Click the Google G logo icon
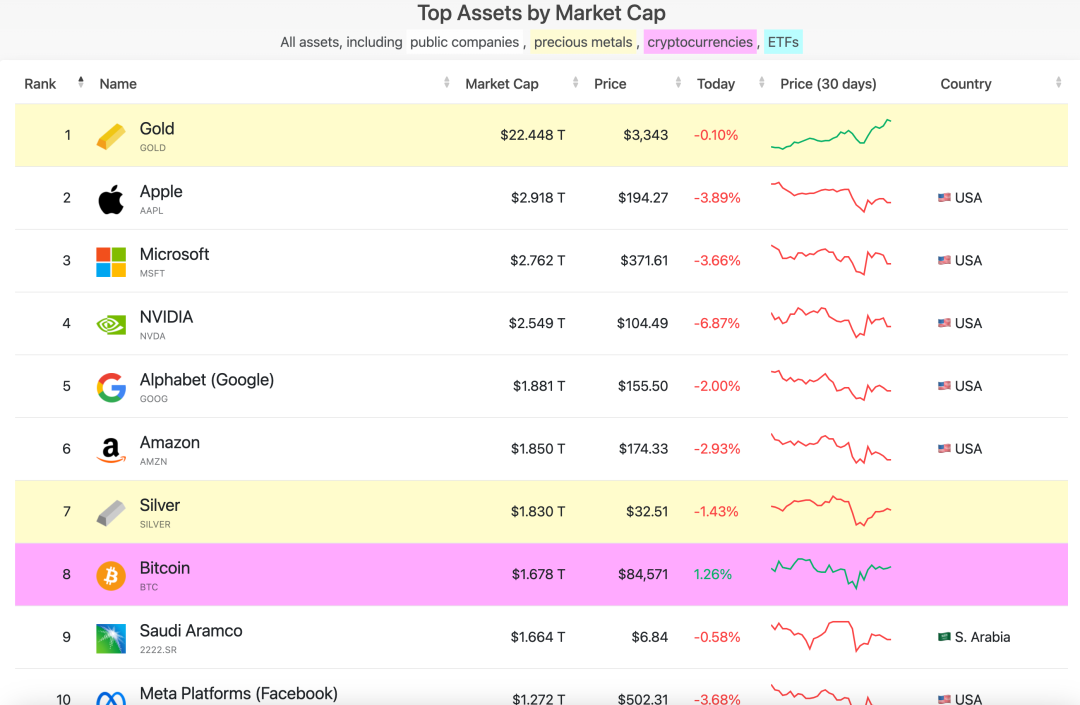This screenshot has width=1080, height=705. coord(111,388)
